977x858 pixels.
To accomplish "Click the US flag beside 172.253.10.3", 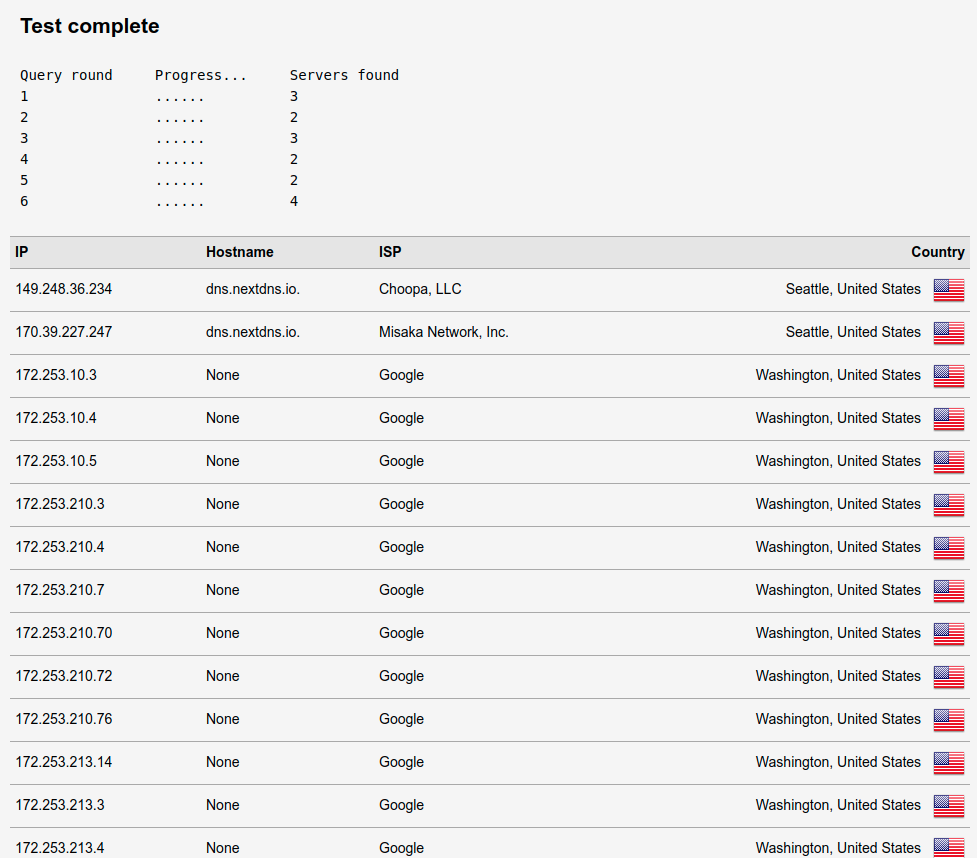I will coord(948,376).
